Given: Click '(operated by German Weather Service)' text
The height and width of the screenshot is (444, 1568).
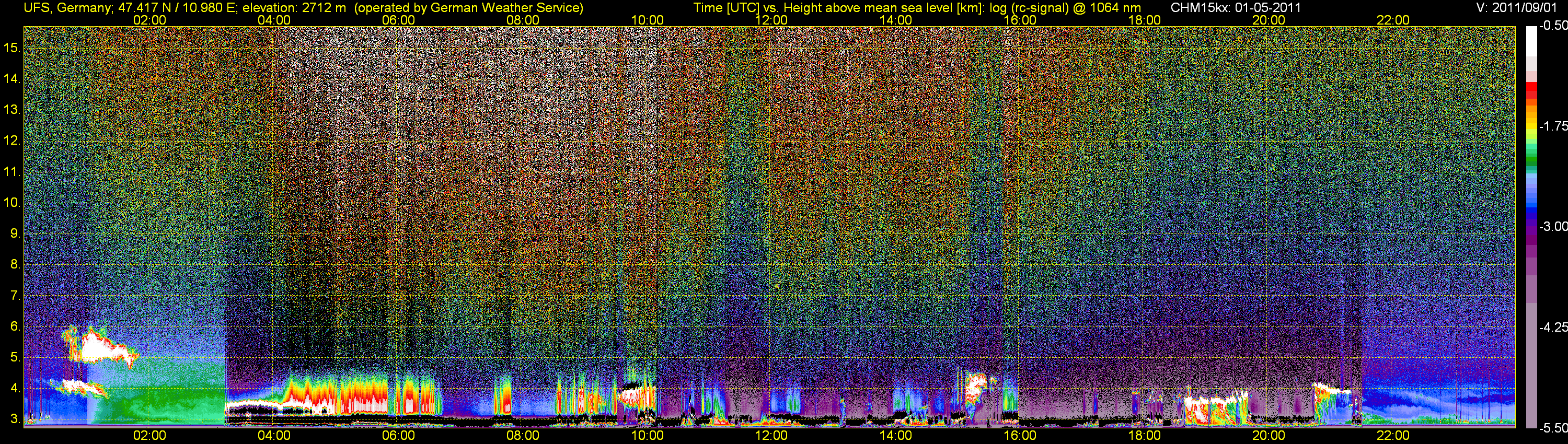Looking at the screenshot, I should (x=468, y=8).
